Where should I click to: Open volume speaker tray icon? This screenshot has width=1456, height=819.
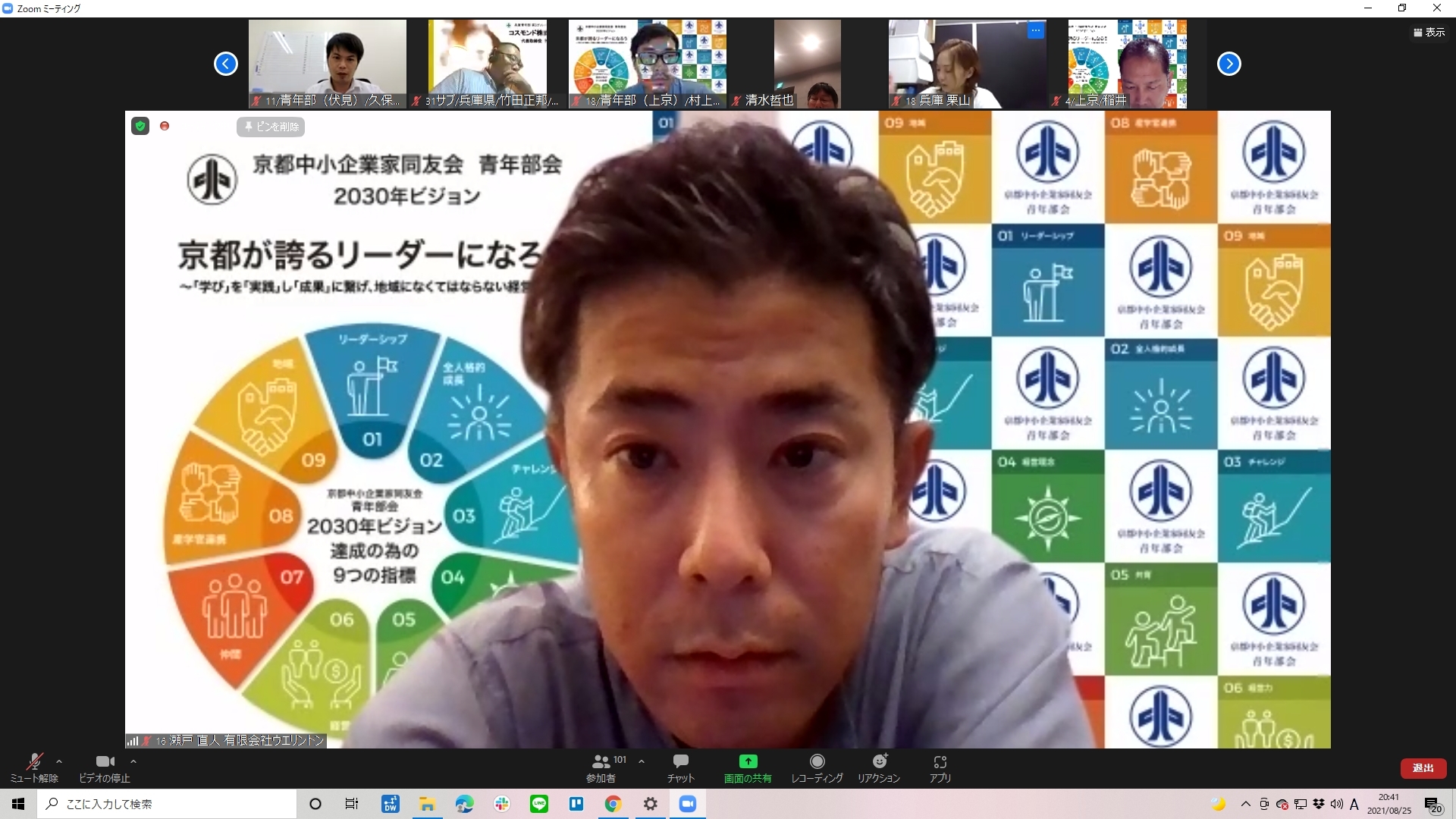point(1336,804)
